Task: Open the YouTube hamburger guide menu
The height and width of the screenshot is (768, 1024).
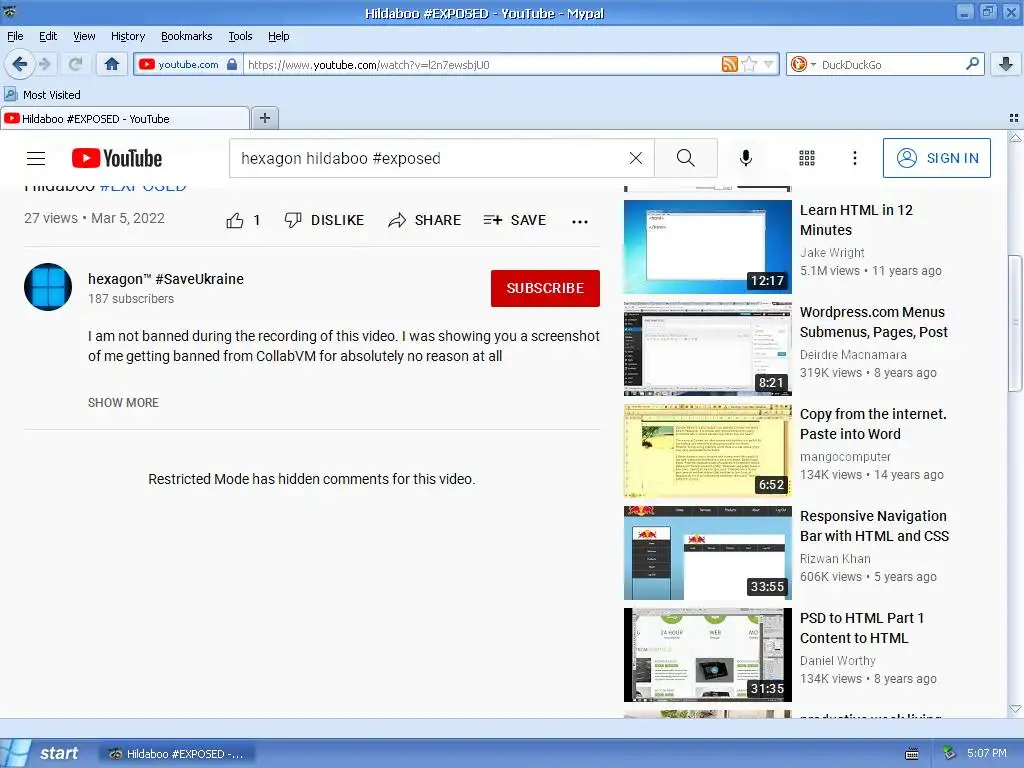Action: (36, 158)
